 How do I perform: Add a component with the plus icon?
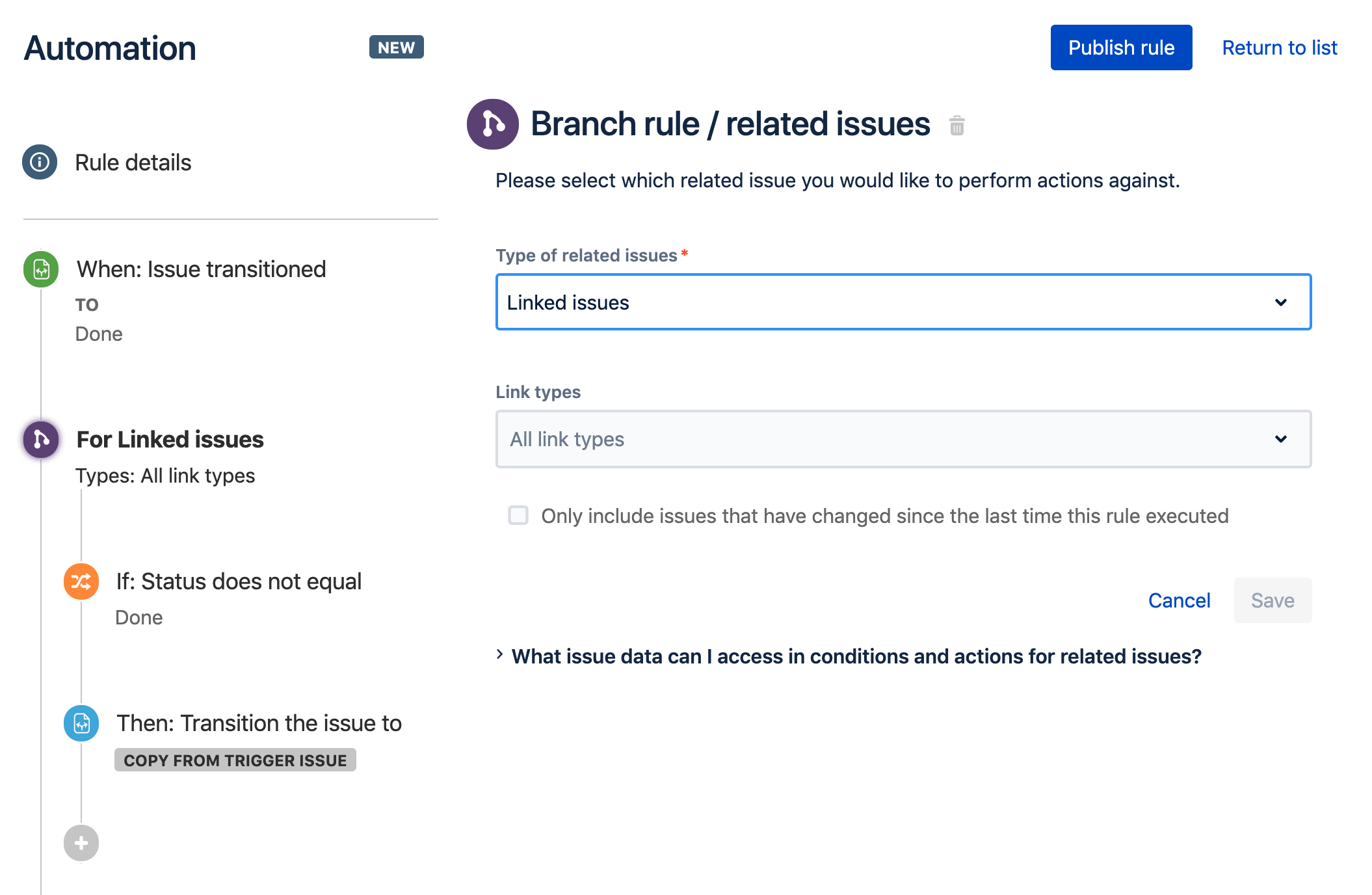(81, 843)
